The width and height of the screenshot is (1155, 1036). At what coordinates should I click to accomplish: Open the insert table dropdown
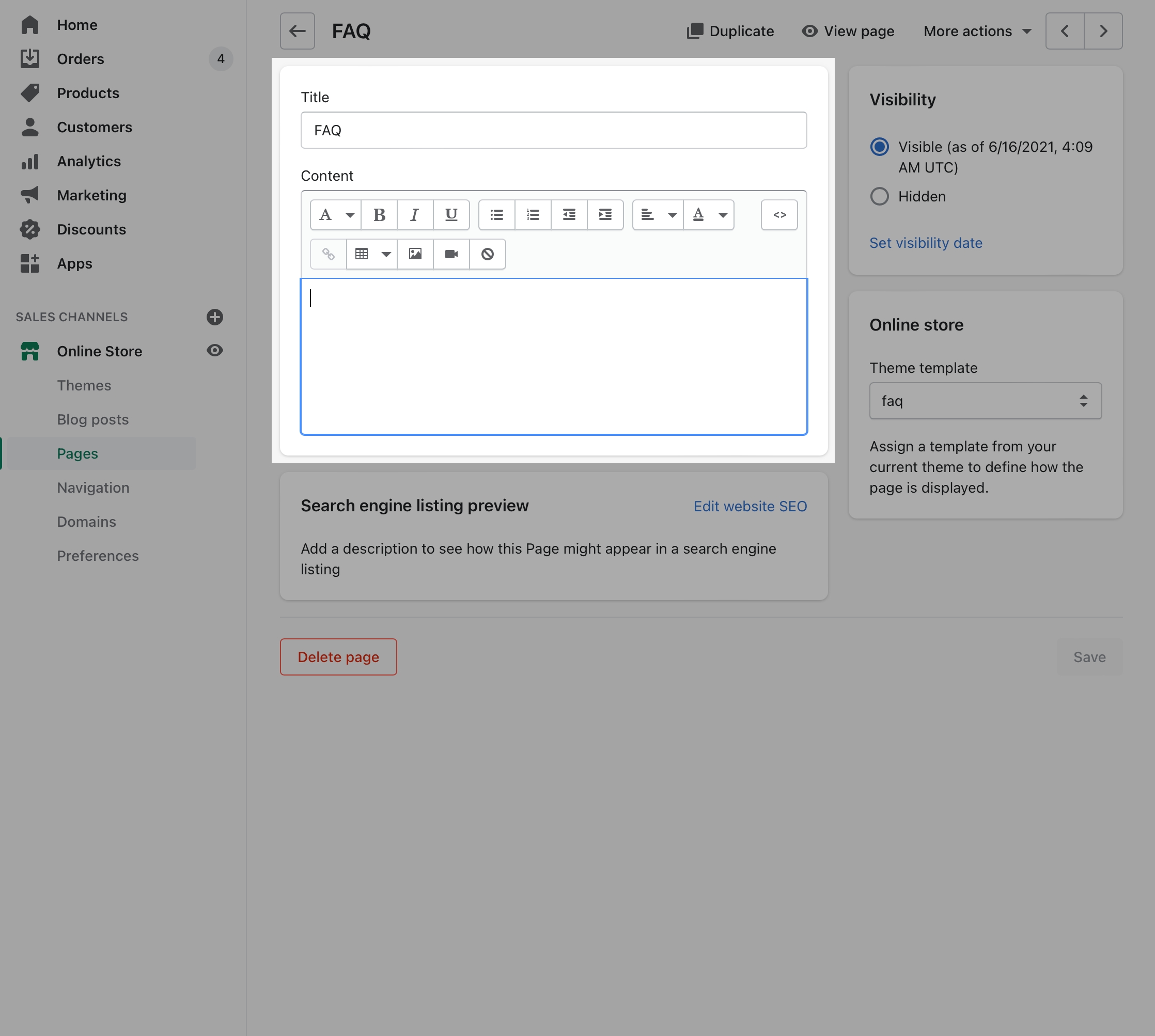[x=372, y=254]
